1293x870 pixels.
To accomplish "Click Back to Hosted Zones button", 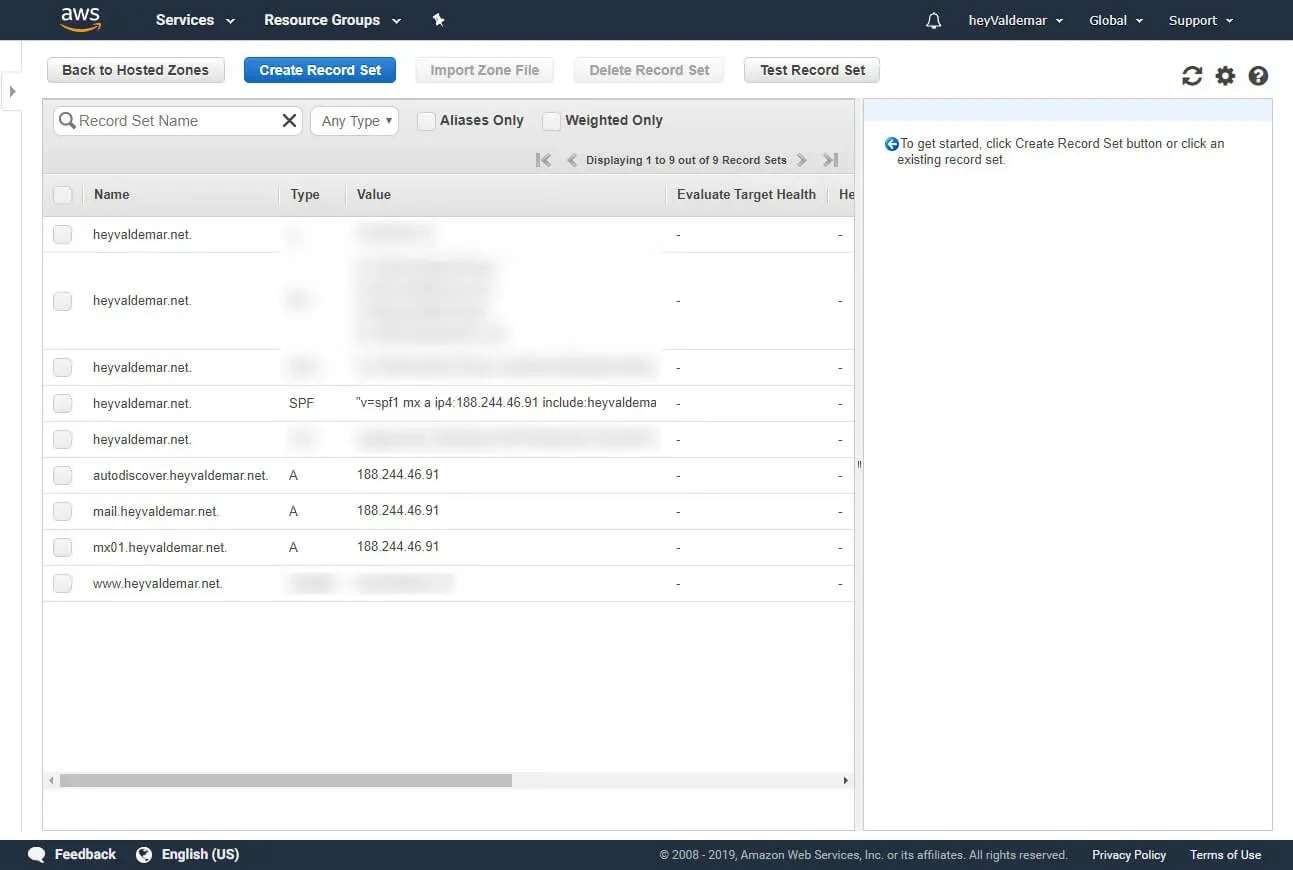I will coord(136,70).
